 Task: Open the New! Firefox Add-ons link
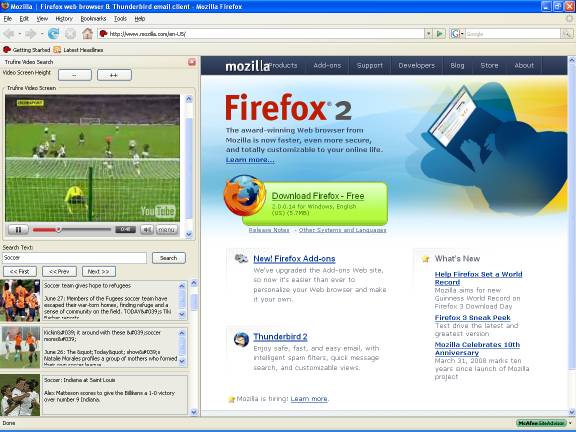[x=294, y=259]
